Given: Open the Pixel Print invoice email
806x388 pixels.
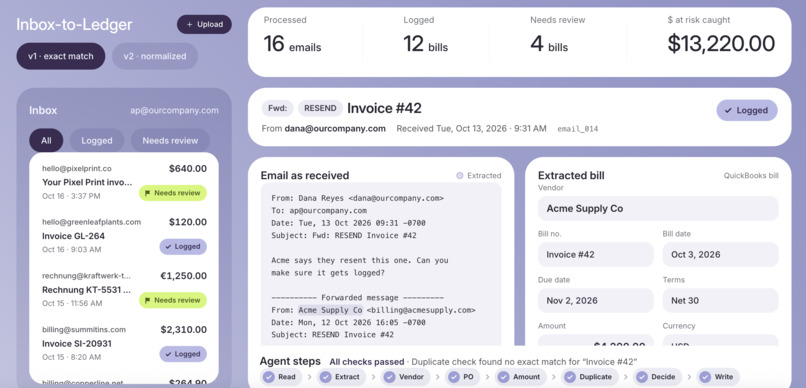Looking at the screenshot, I should tap(124, 182).
